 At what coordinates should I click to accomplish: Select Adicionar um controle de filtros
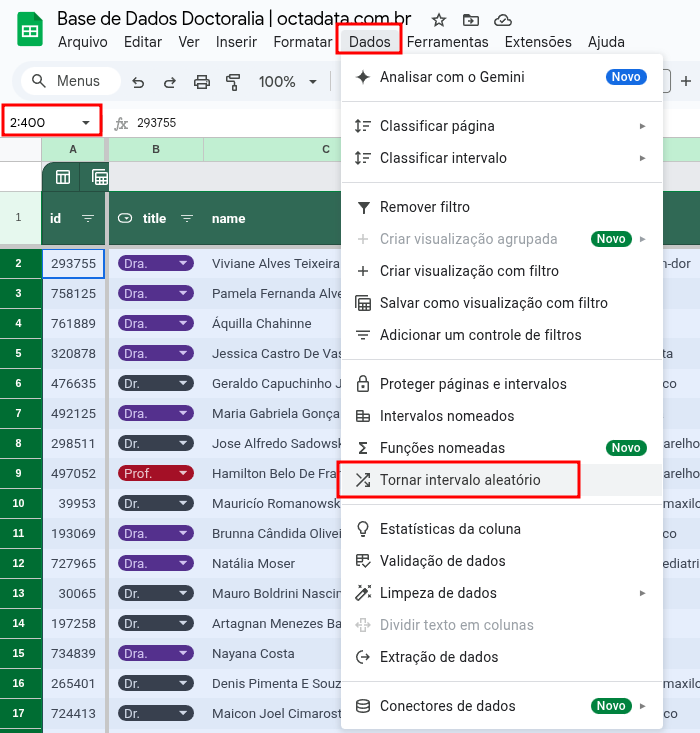coord(502,335)
